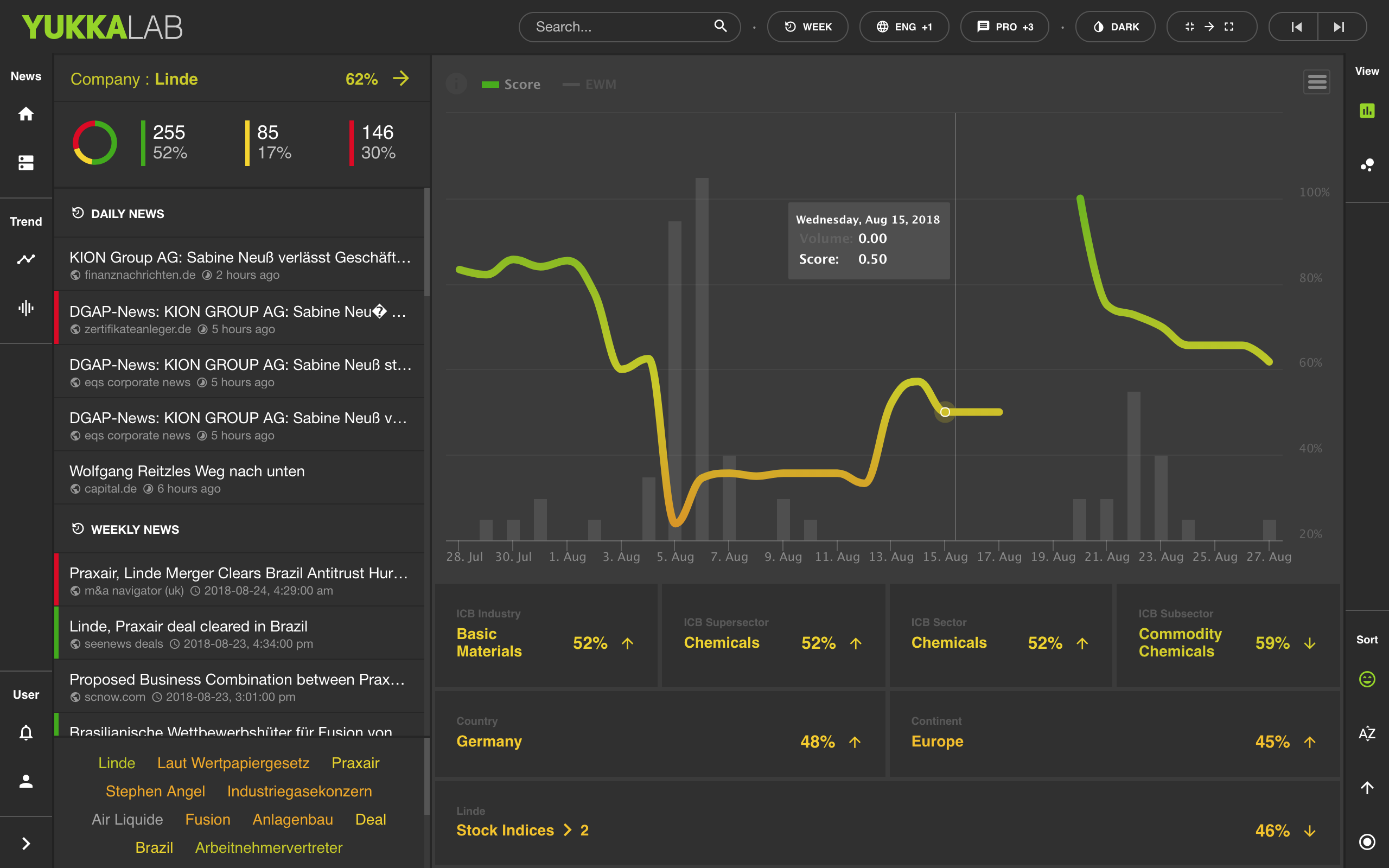The width and height of the screenshot is (1389, 868).
Task: Filter by 255 positive news count
Action: (x=165, y=142)
